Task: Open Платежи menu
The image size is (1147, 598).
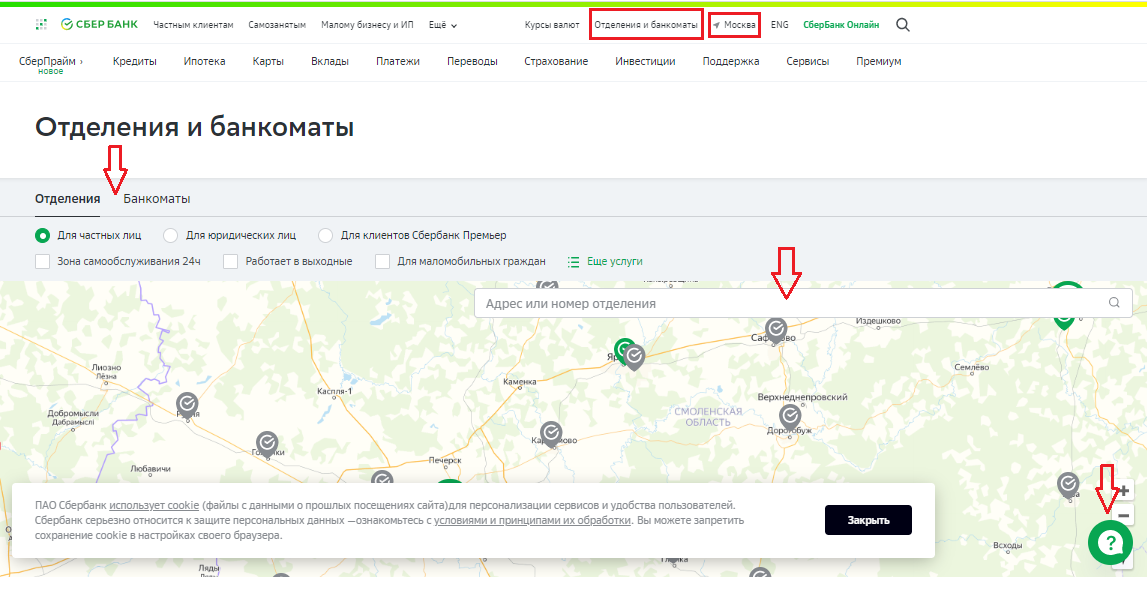Action: 398,61
